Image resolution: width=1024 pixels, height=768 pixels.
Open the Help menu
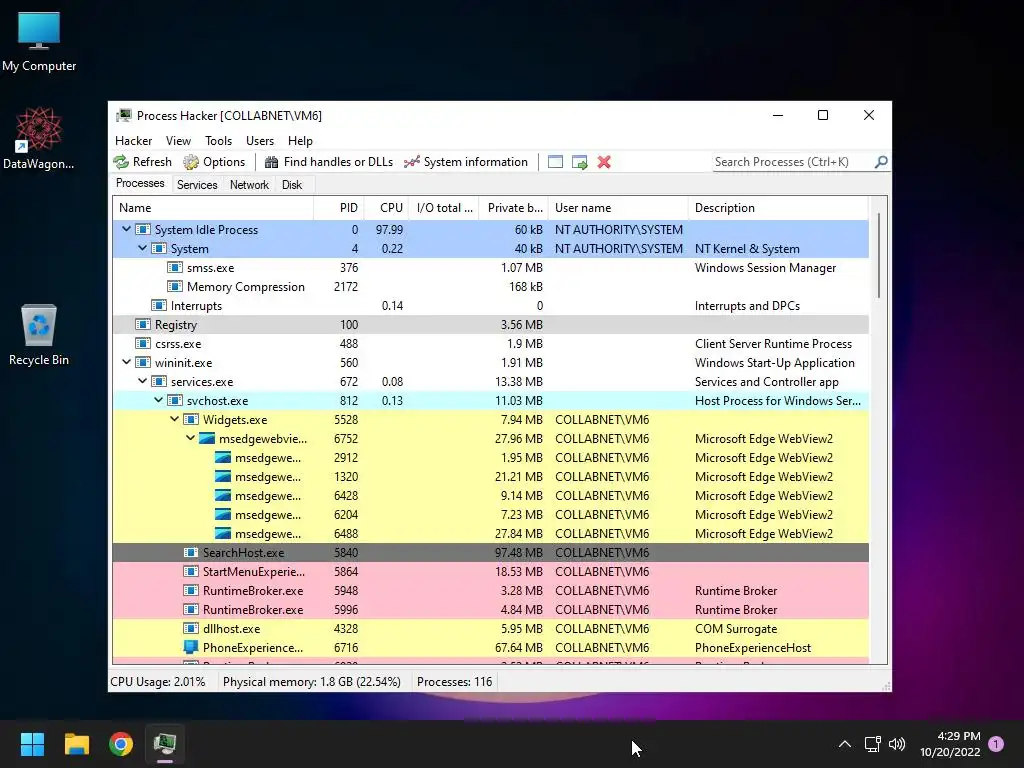pyautogui.click(x=300, y=140)
